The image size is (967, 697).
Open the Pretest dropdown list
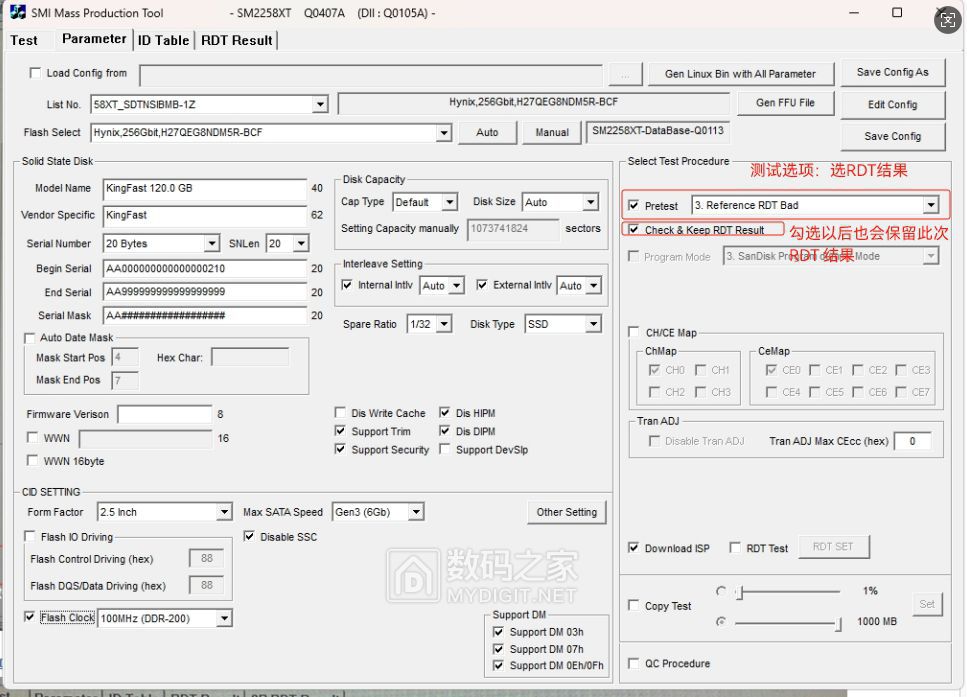point(930,205)
